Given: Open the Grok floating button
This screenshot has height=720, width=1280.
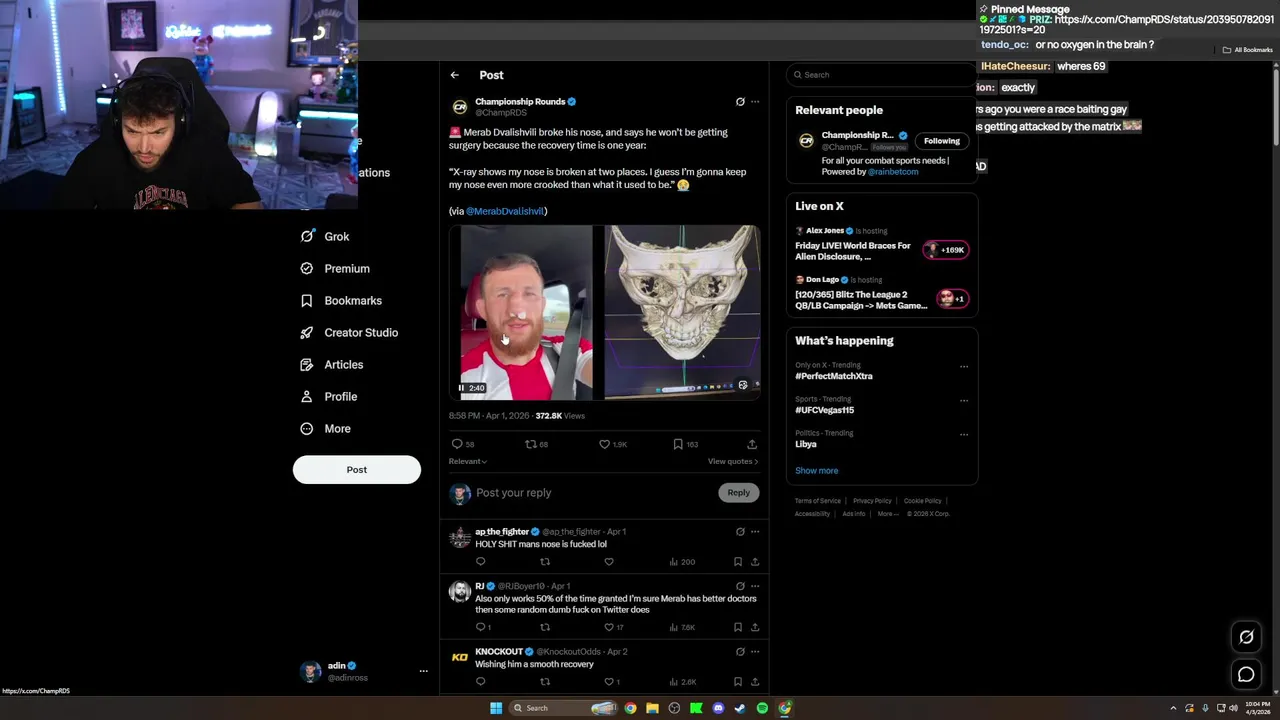Looking at the screenshot, I should (x=1246, y=637).
